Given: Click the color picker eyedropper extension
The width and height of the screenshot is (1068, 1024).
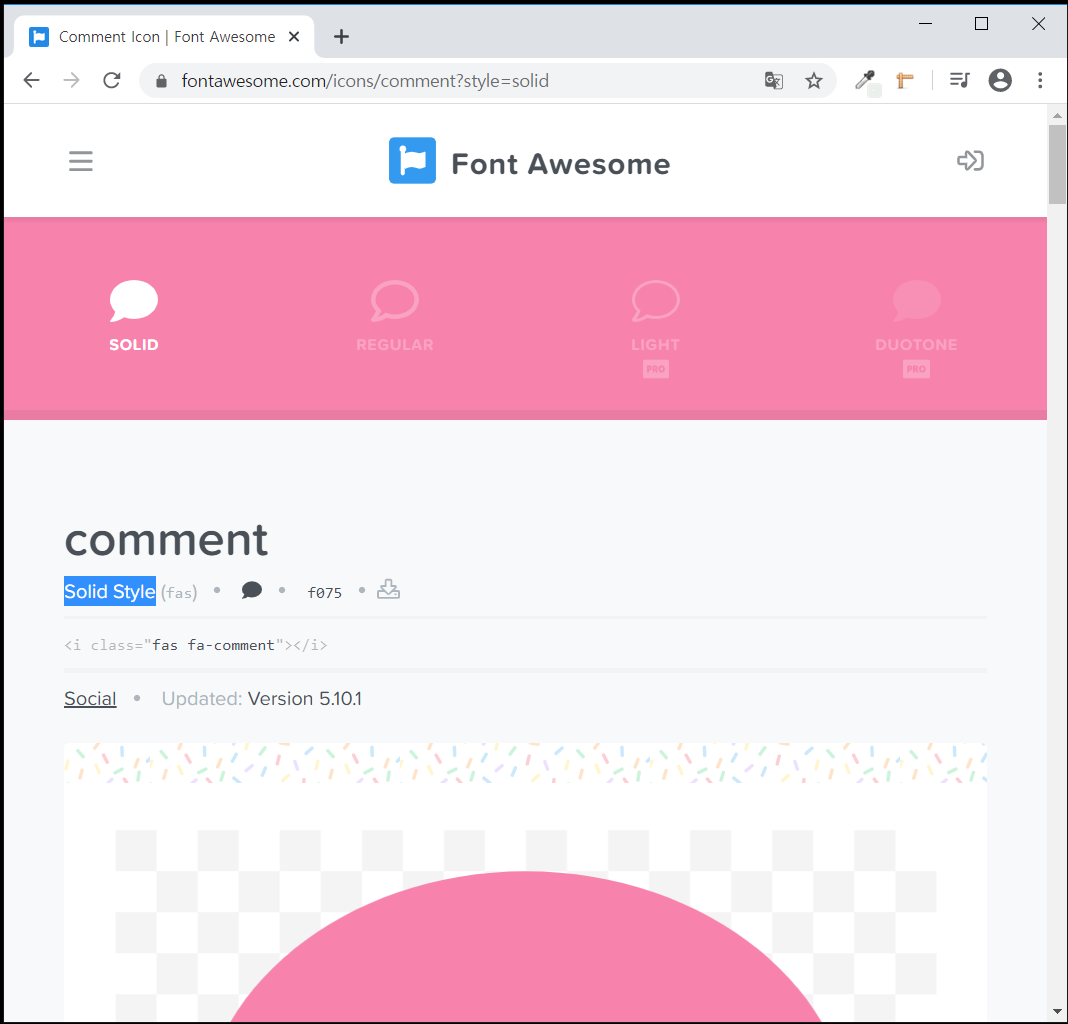Looking at the screenshot, I should [x=866, y=81].
